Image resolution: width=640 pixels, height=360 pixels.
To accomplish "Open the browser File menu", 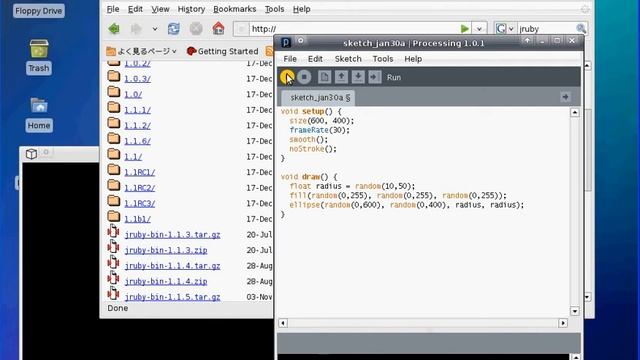I will click(x=113, y=9).
